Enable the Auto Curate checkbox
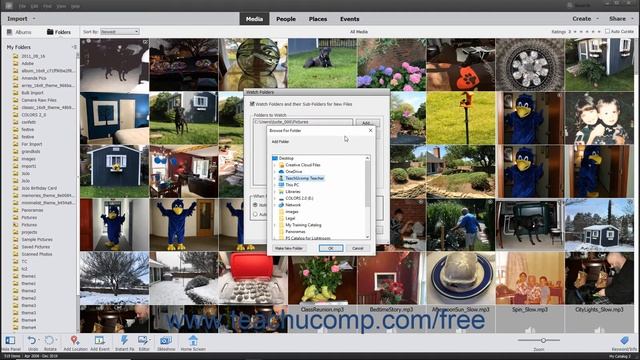The image size is (640, 360). tap(607, 31)
